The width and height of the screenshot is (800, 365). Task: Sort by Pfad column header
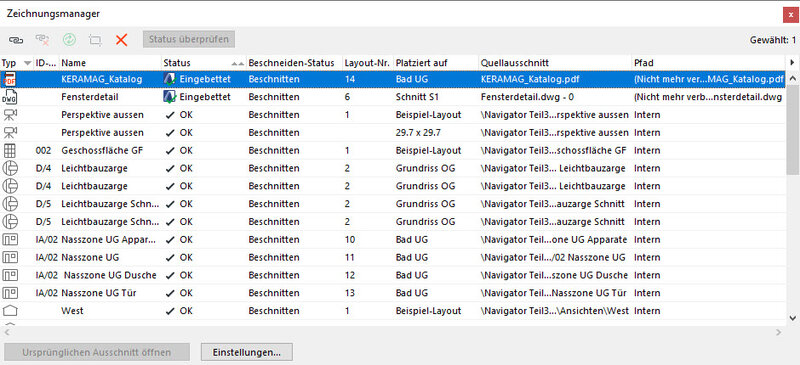643,63
